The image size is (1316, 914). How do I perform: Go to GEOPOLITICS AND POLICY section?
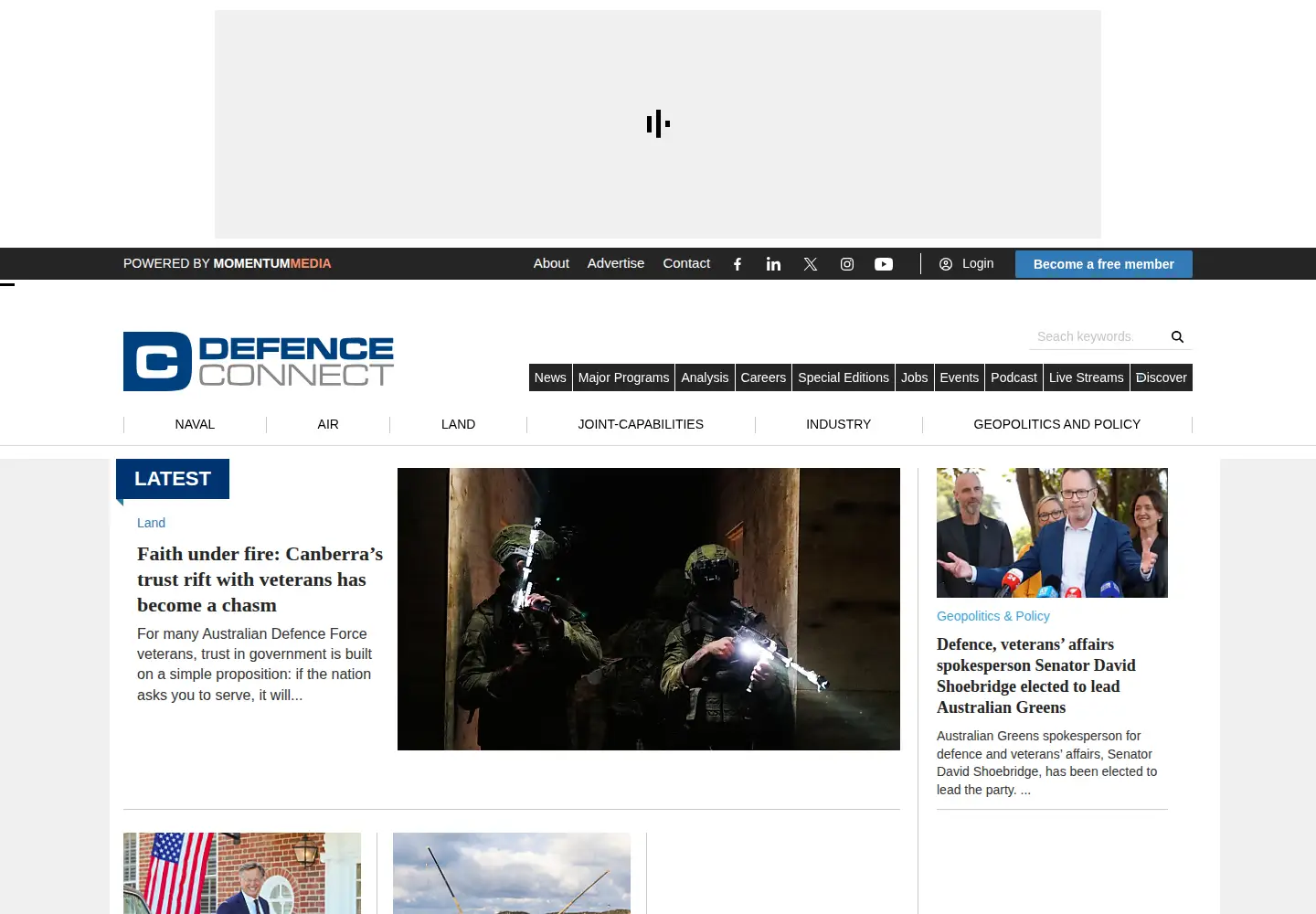coord(1057,424)
